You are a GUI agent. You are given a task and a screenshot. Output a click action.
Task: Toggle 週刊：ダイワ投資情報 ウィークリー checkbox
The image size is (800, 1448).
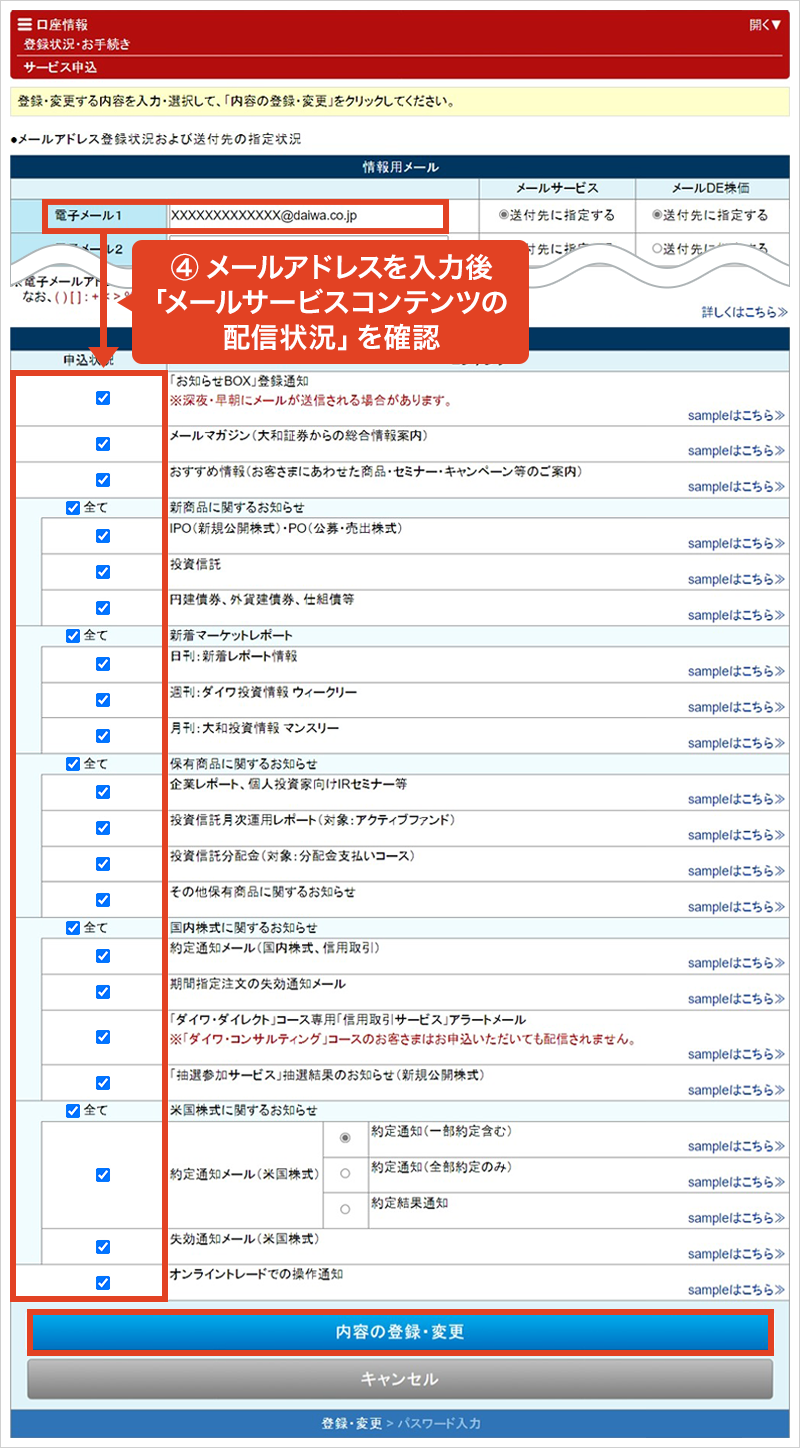point(102,699)
